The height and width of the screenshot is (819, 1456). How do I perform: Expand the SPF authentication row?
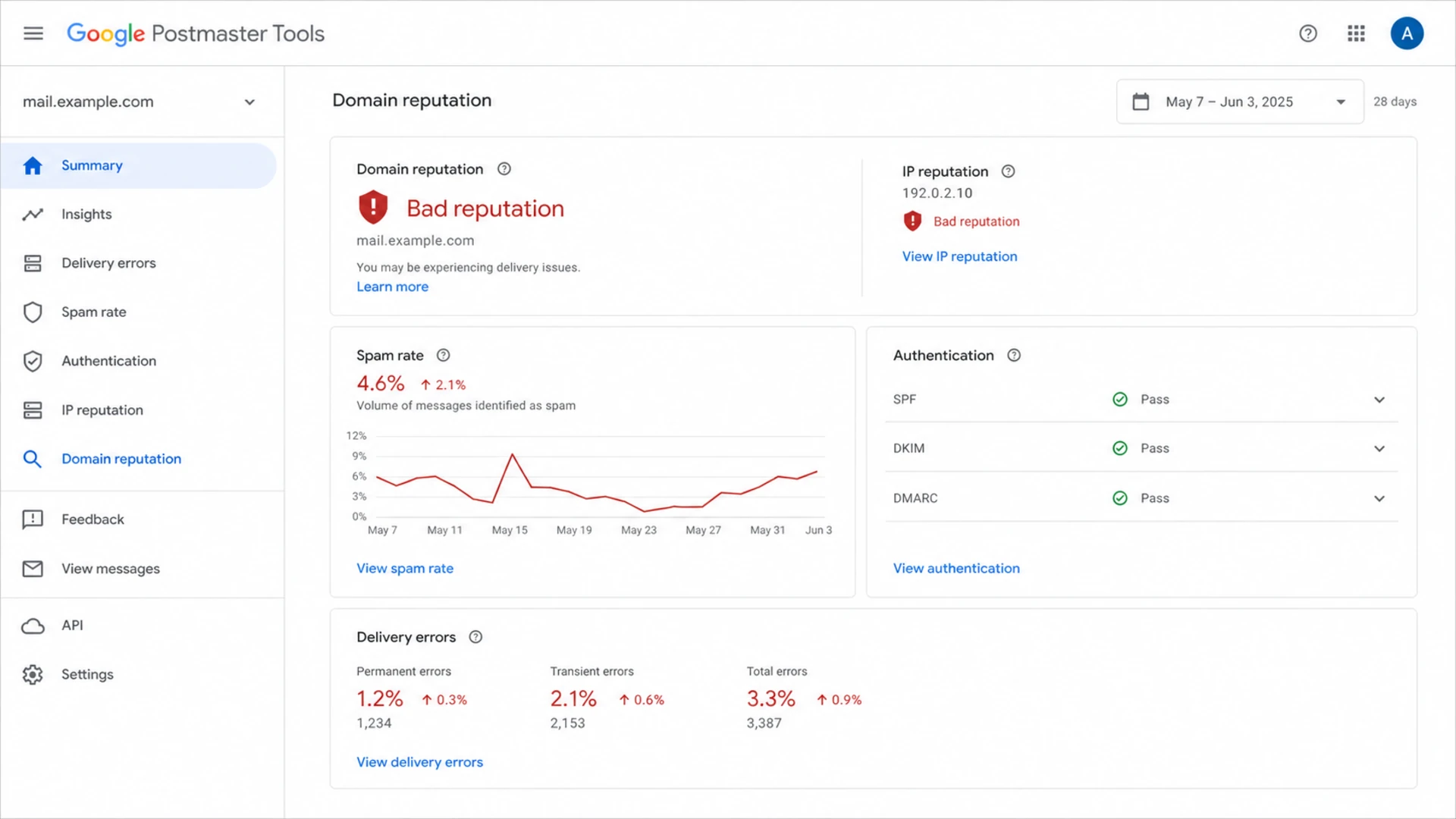tap(1379, 400)
